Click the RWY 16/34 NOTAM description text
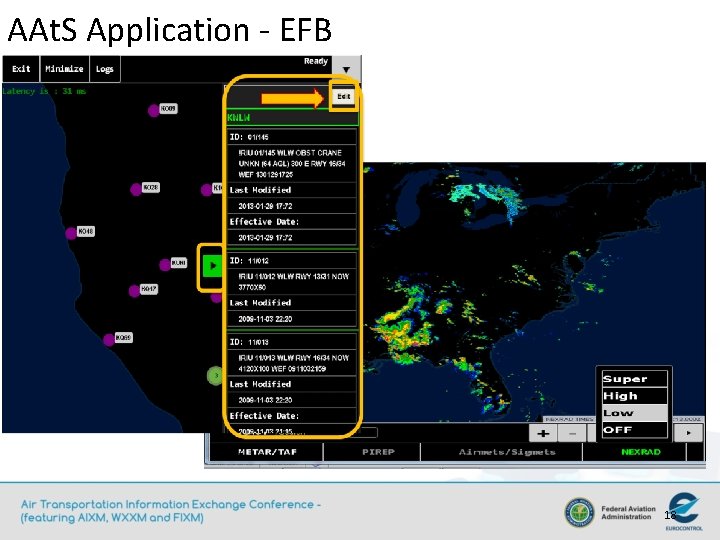Viewport: 720px width, 540px height. click(292, 363)
